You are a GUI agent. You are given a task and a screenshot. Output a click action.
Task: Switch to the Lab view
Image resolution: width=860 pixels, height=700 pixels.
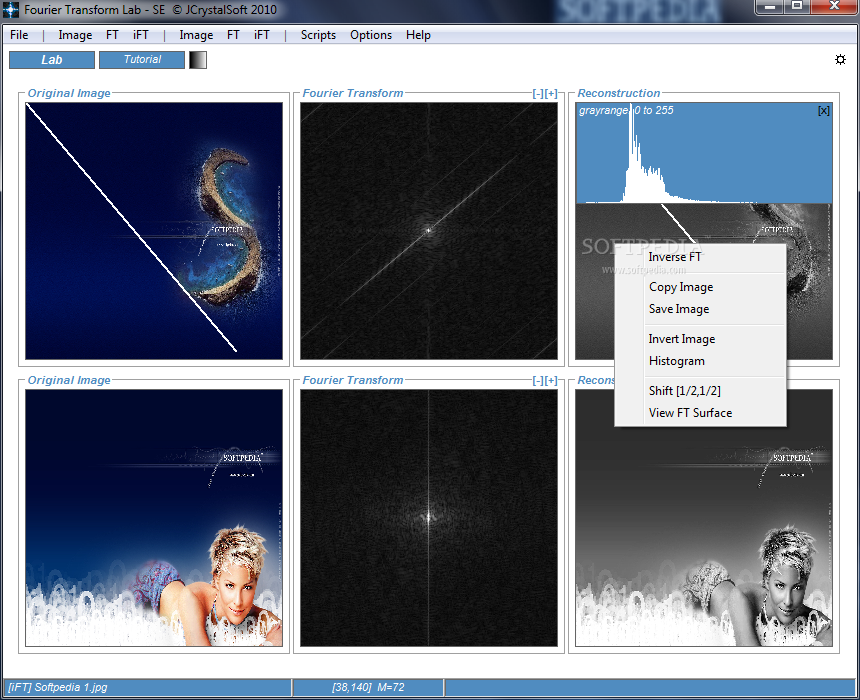pyautogui.click(x=52, y=60)
